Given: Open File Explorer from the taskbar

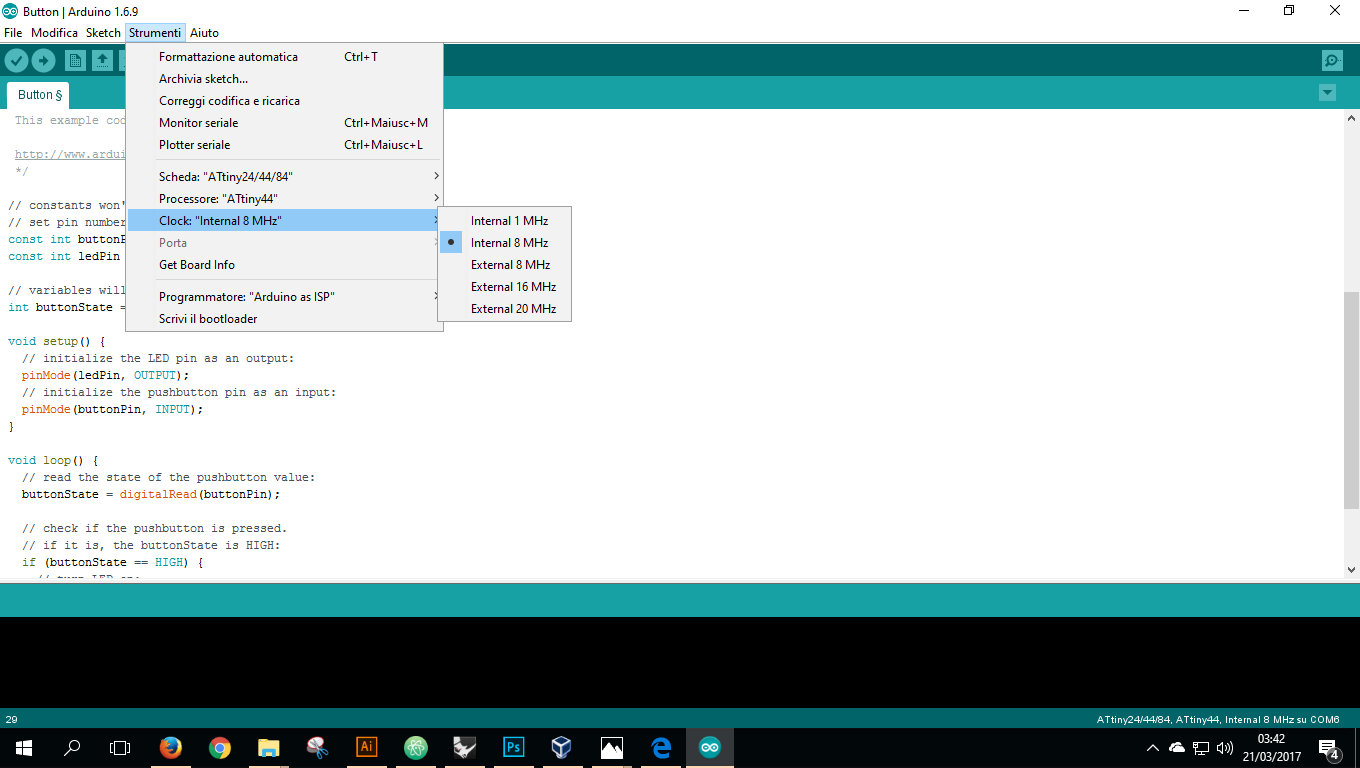Looking at the screenshot, I should click(x=269, y=747).
